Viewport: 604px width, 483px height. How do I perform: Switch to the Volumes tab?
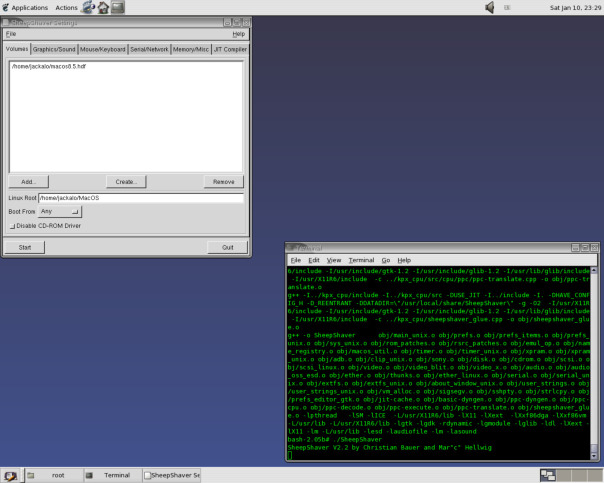[17, 49]
